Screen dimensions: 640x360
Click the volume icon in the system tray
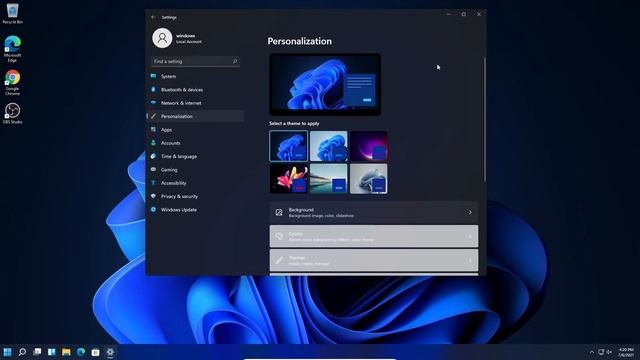pos(609,352)
